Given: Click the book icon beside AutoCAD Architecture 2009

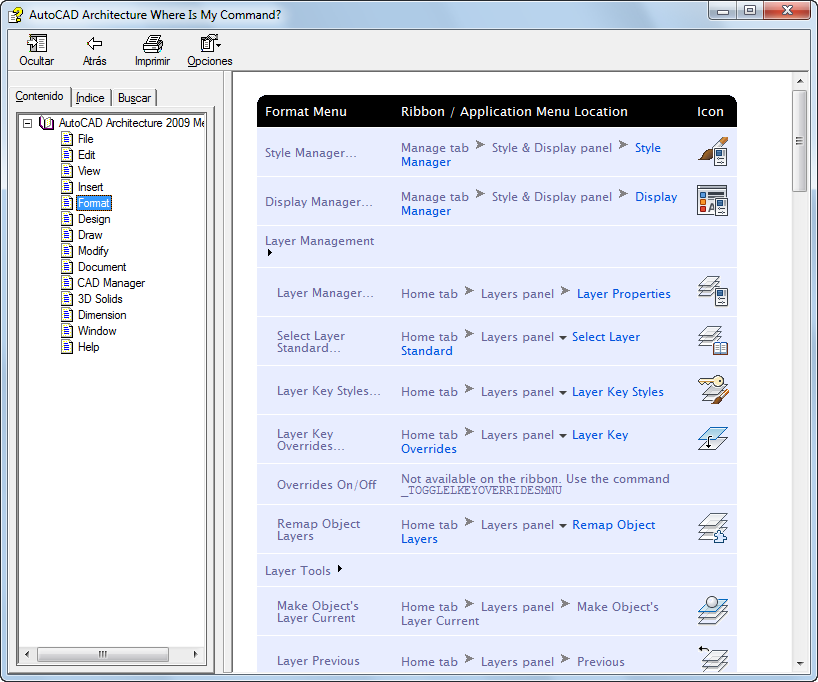Looking at the screenshot, I should coord(46,123).
